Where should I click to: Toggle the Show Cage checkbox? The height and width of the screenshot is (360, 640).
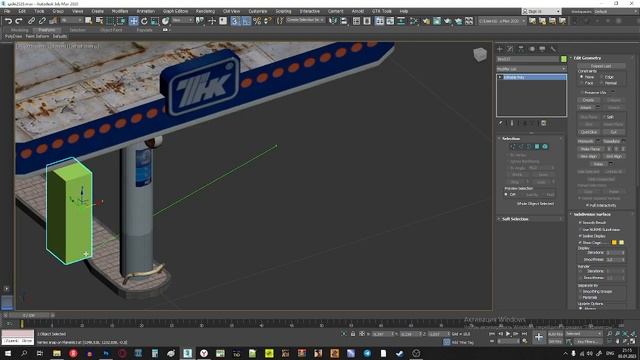(580, 242)
